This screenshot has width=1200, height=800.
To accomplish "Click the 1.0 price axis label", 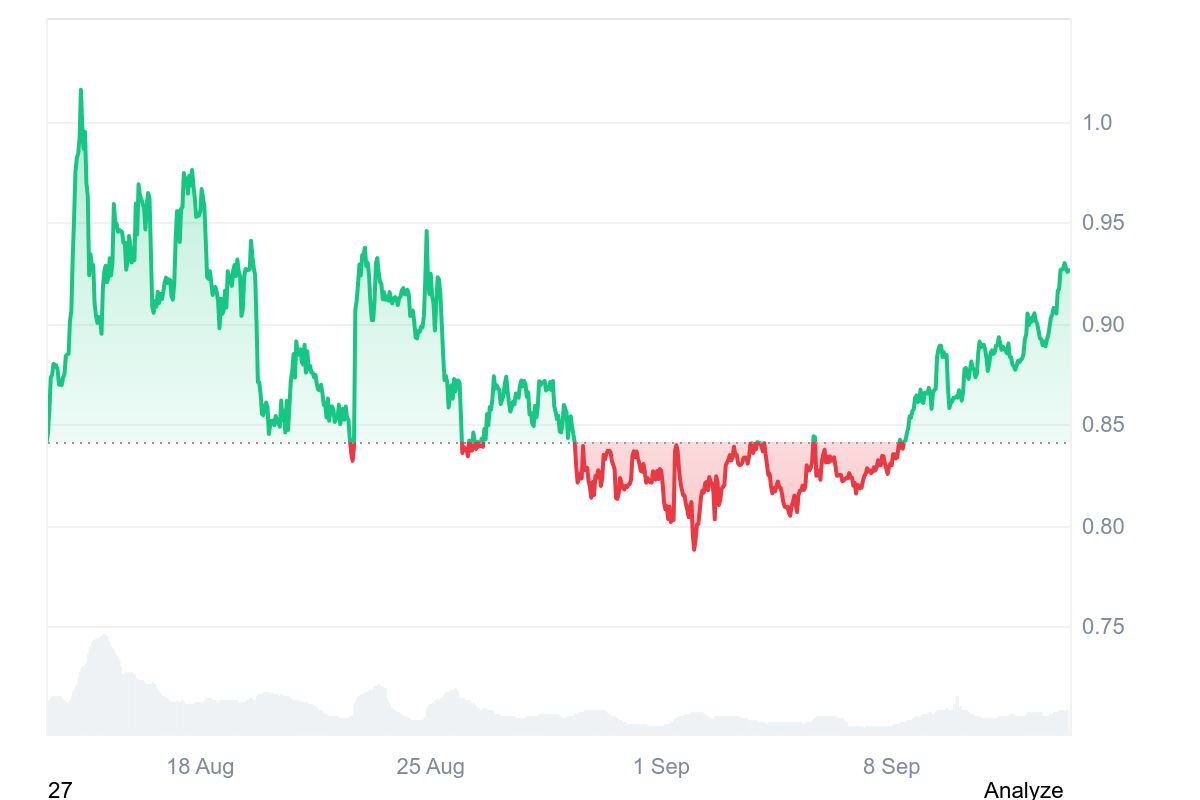I will point(1097,122).
